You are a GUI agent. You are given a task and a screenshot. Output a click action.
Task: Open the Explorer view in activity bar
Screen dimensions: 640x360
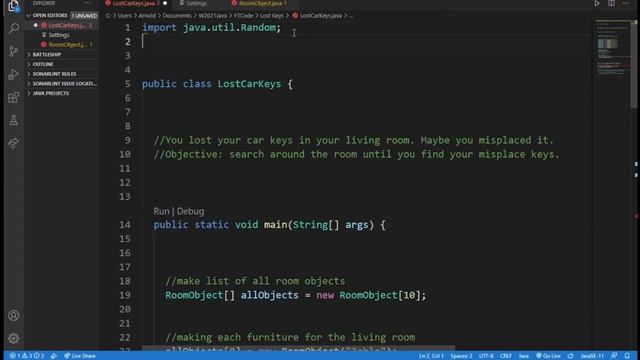pos(13,6)
